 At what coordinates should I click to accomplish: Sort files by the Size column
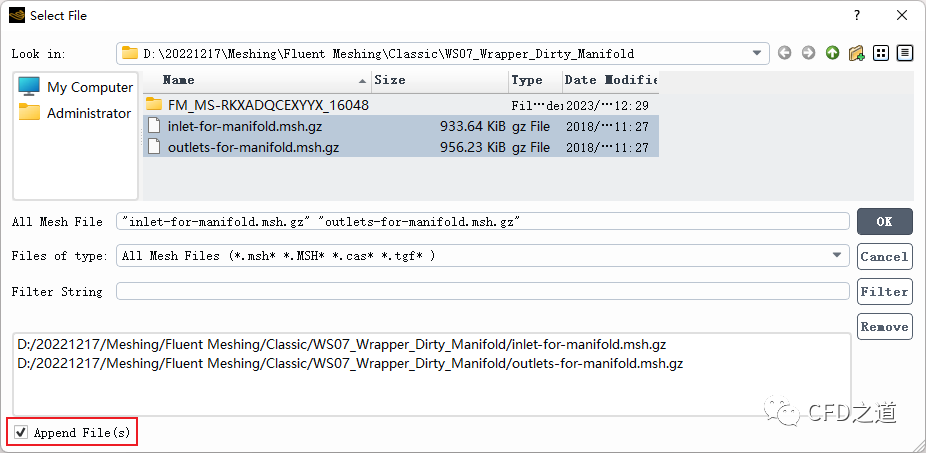(x=439, y=80)
